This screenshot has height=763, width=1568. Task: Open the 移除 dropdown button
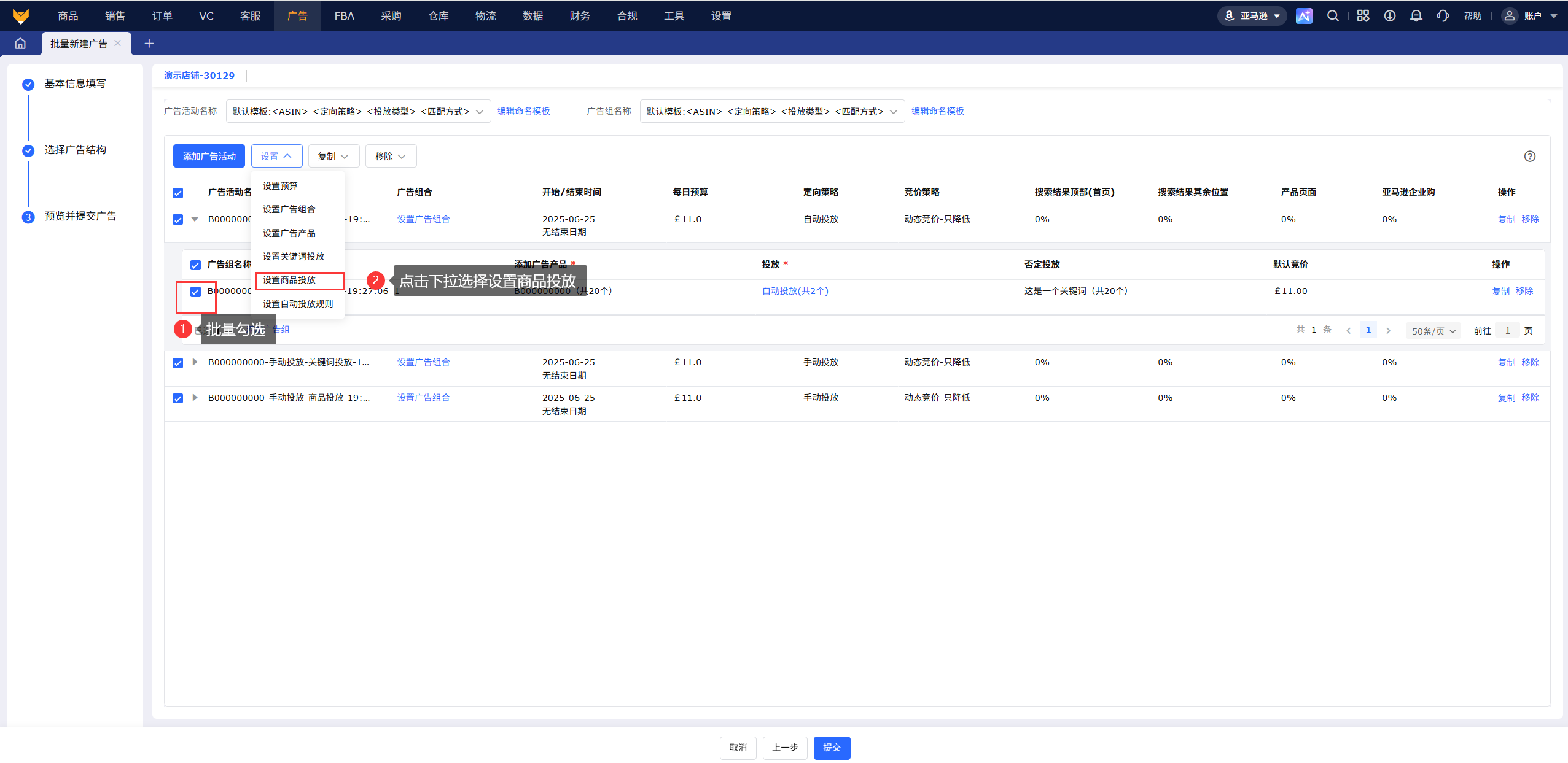(391, 157)
